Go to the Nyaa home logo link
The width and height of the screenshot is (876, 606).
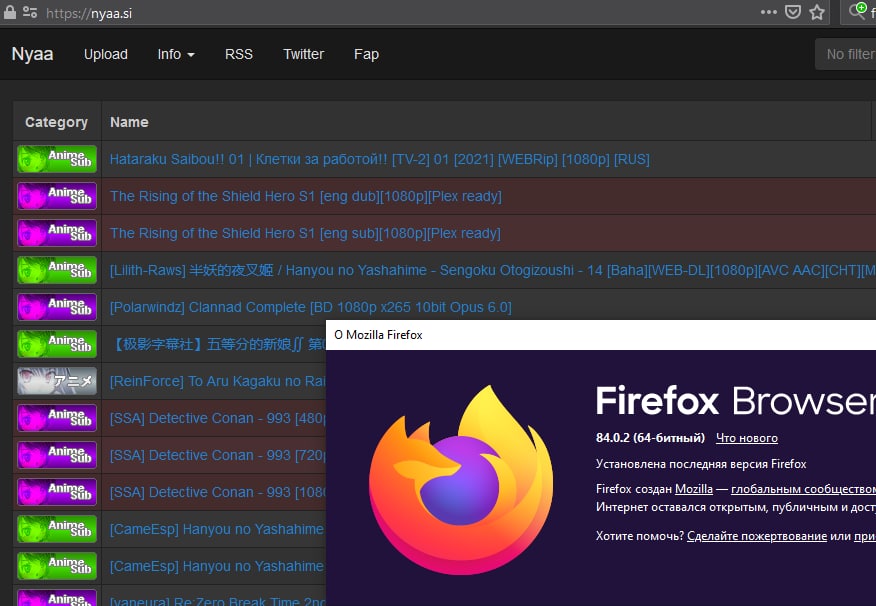tap(32, 54)
